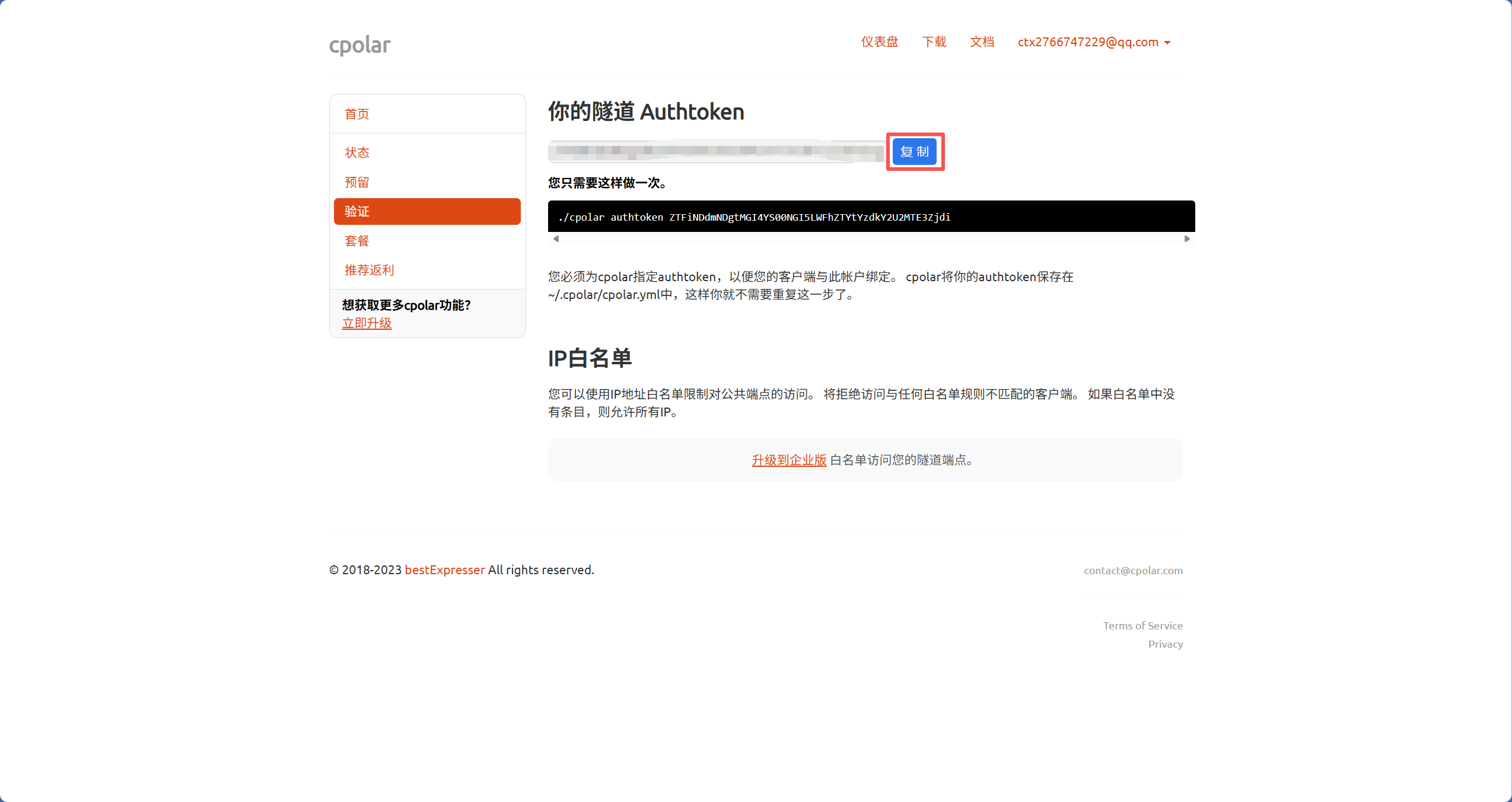Screen dimensions: 1512x802
Task: Click the cpolar logo
Action: coord(359,44)
